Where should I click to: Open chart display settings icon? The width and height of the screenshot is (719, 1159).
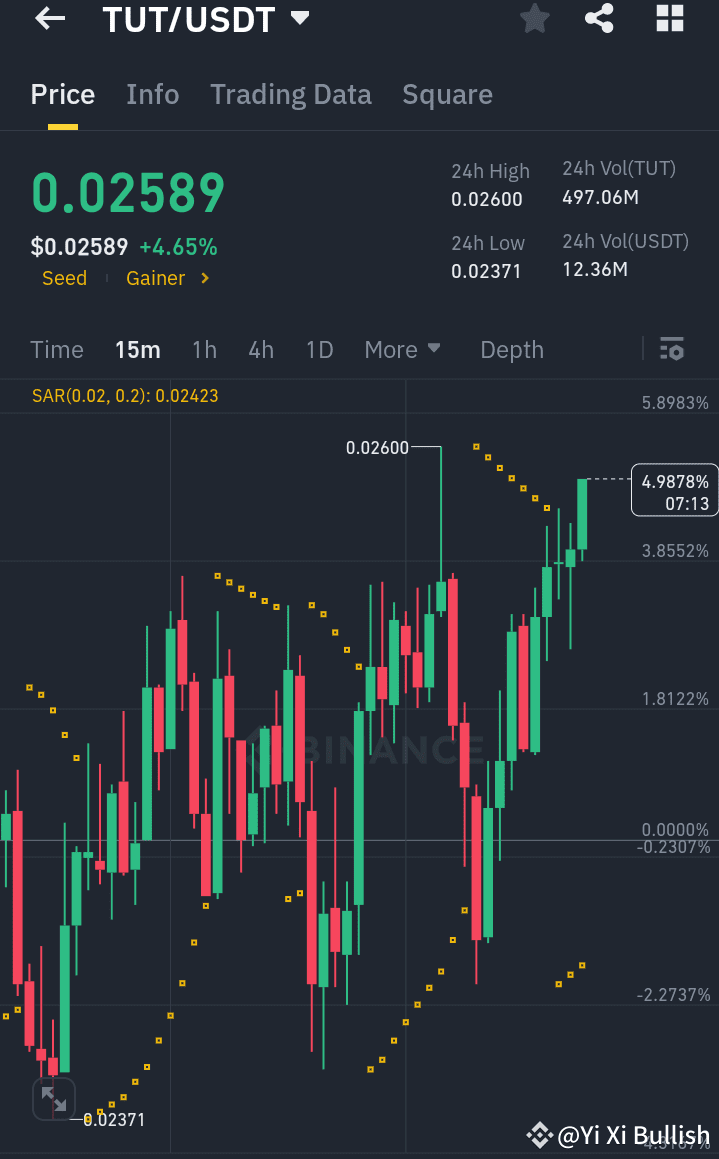(672, 350)
